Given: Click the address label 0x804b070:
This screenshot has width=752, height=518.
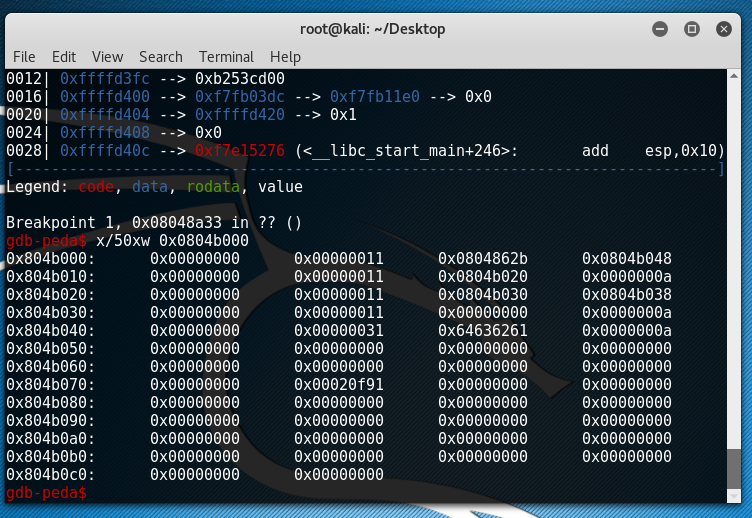Looking at the screenshot, I should click(x=51, y=385).
